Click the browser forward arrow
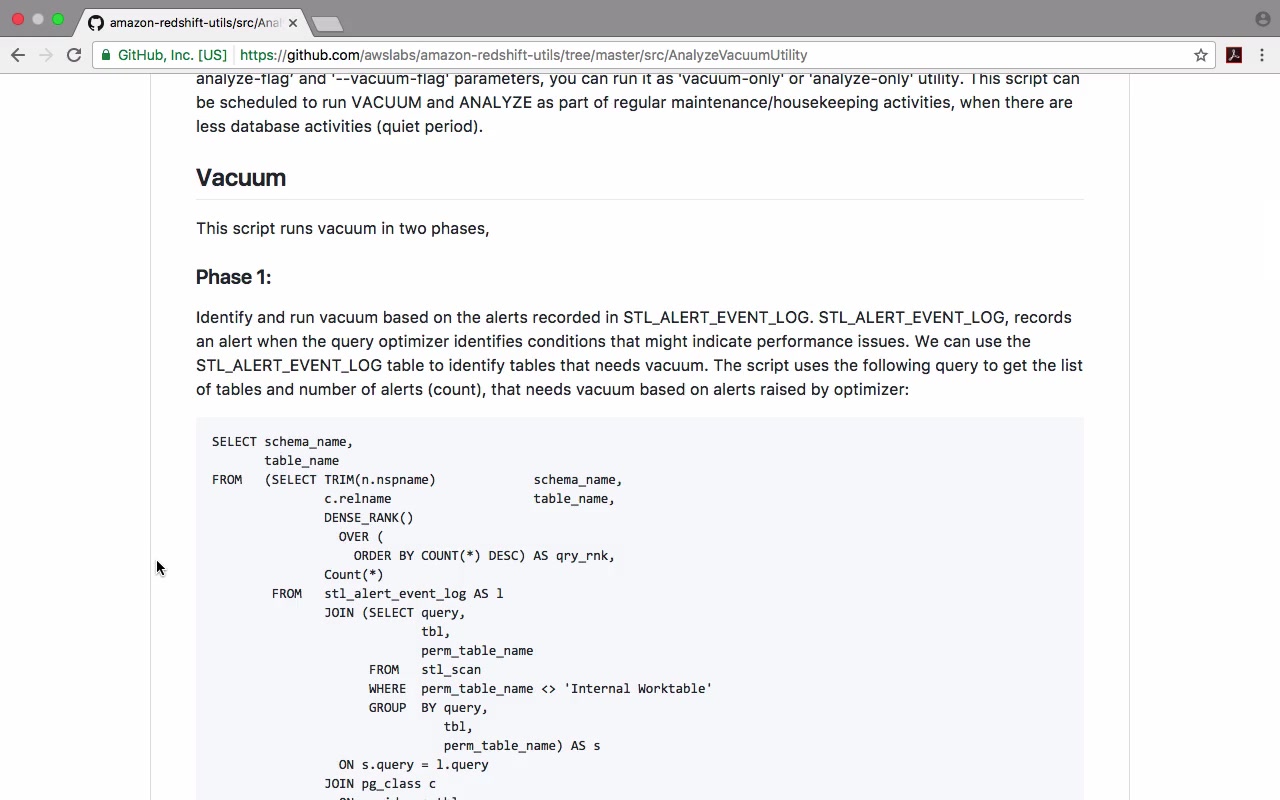 [x=45, y=55]
